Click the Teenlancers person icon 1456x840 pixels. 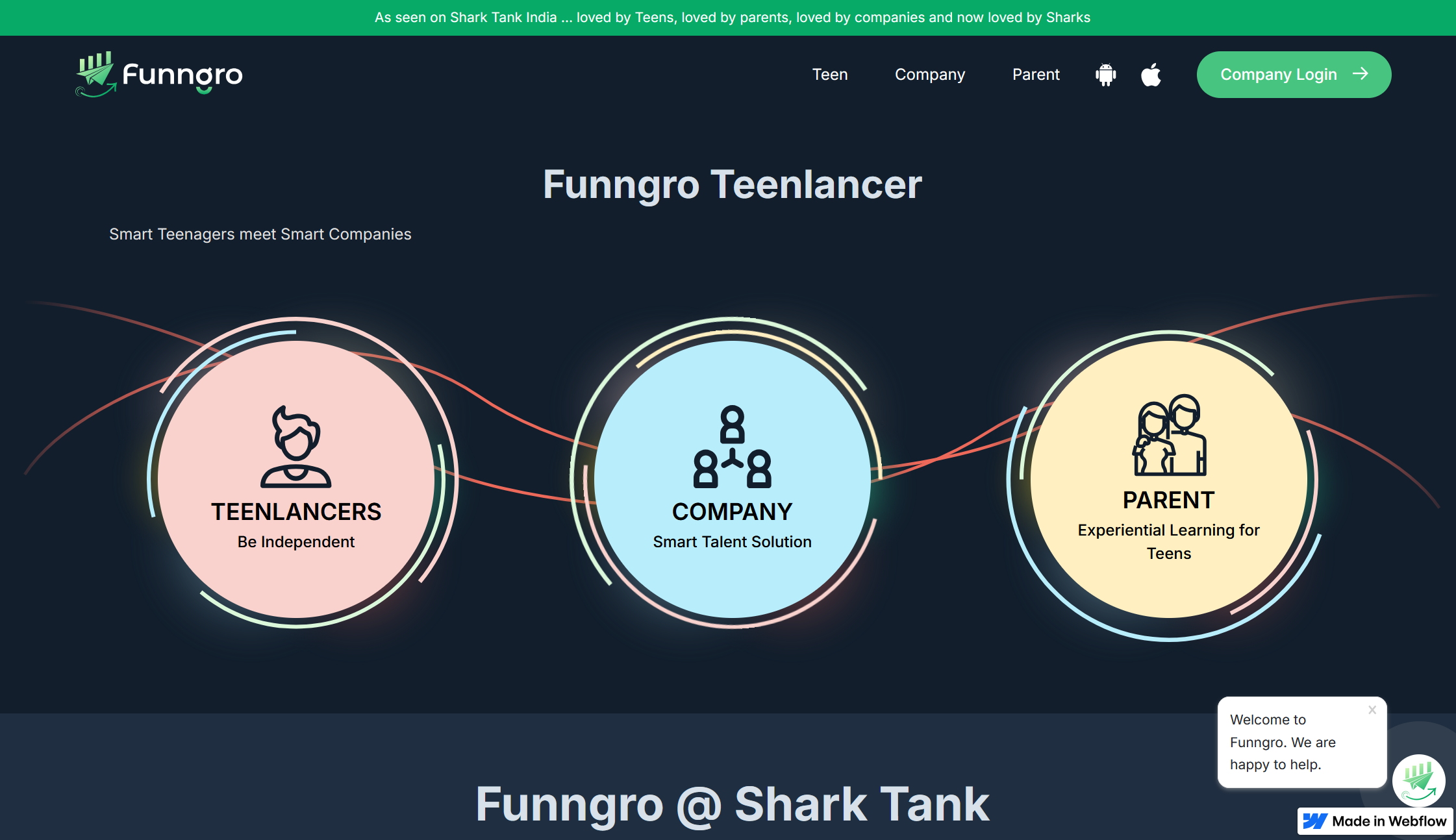(x=296, y=447)
